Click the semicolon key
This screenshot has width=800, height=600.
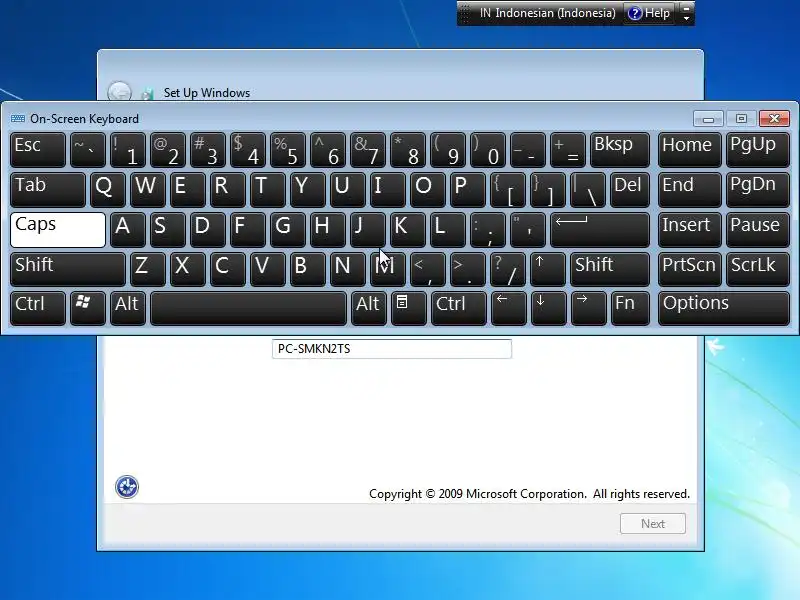(x=488, y=230)
